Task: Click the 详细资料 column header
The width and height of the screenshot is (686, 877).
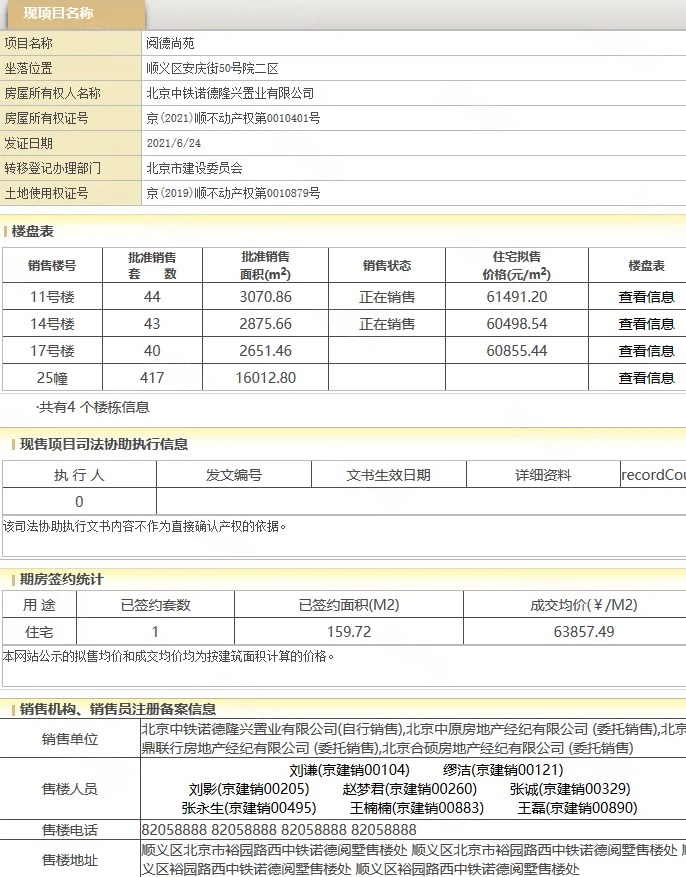Action: [543, 475]
